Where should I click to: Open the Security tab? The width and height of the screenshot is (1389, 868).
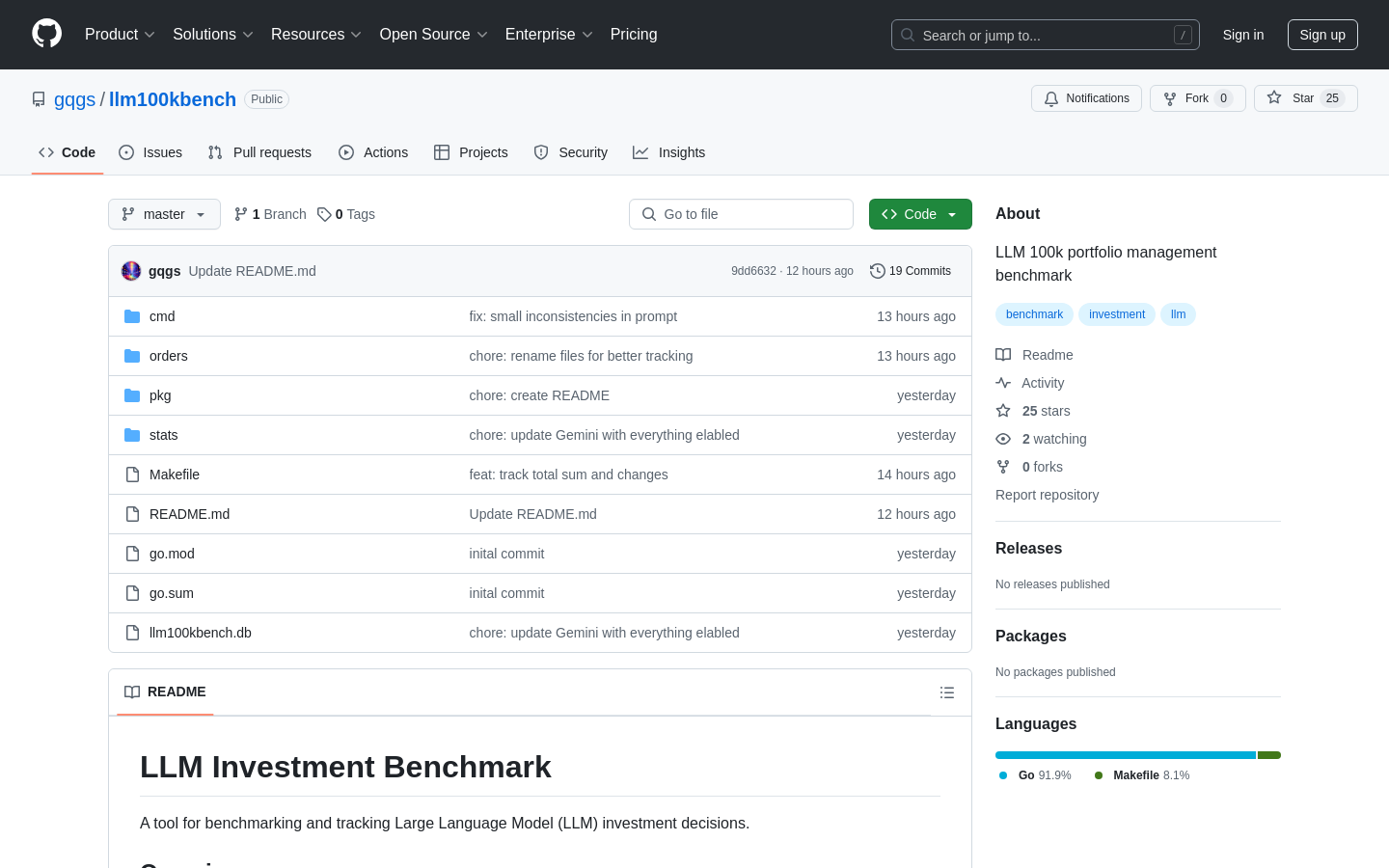pyautogui.click(x=571, y=152)
